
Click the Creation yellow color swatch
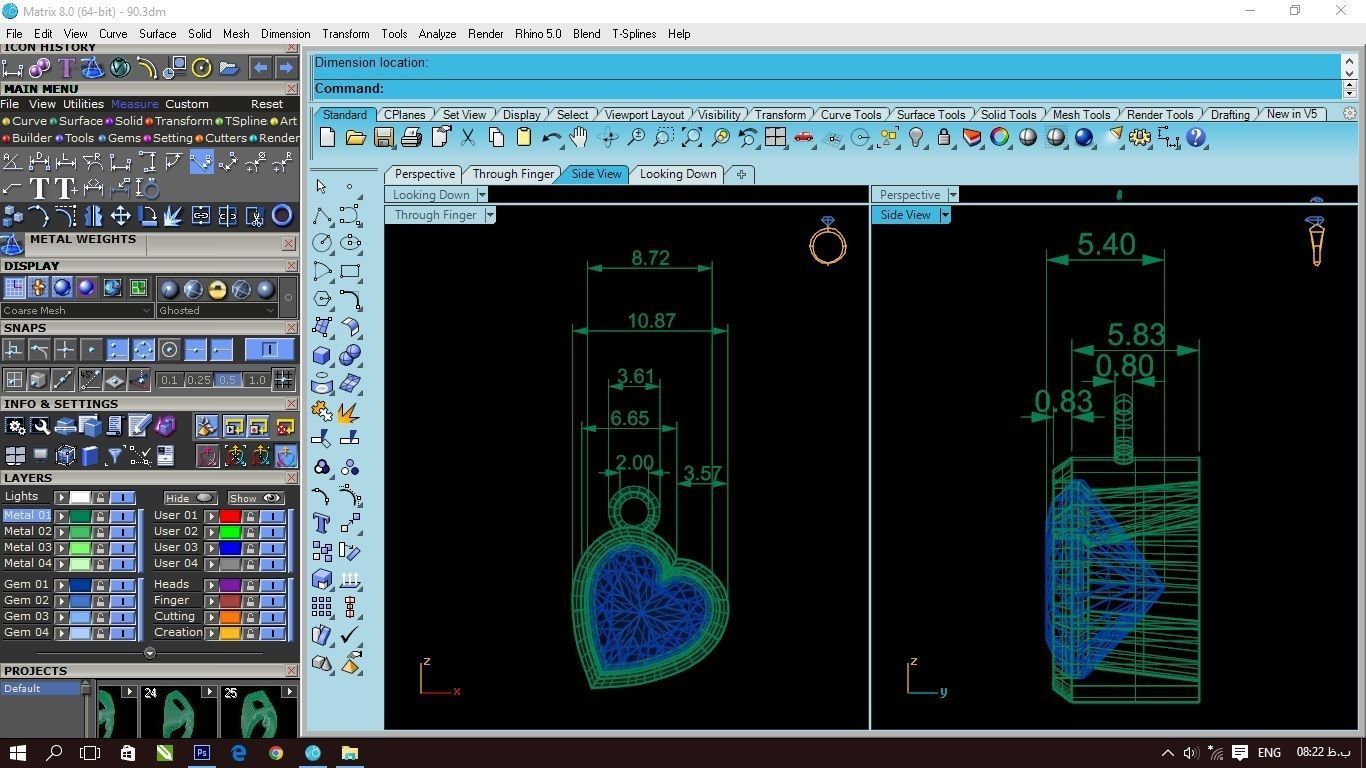tap(230, 633)
